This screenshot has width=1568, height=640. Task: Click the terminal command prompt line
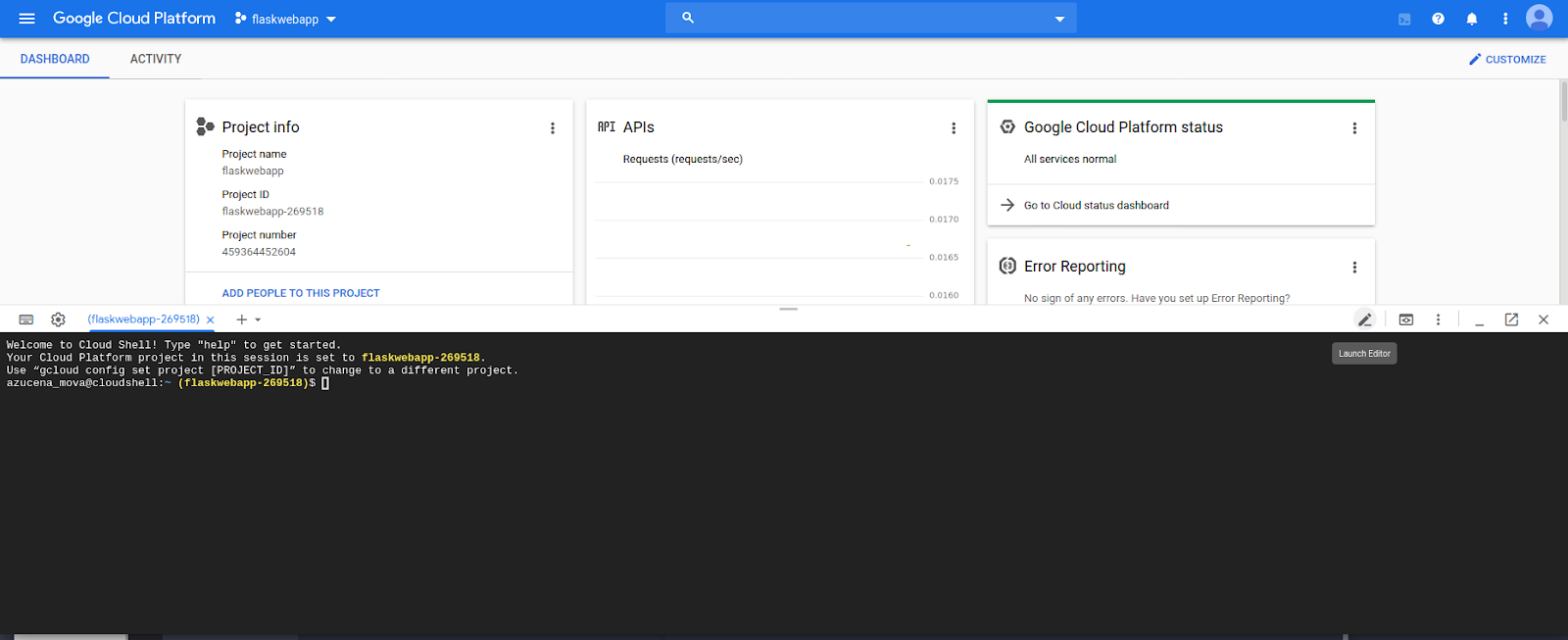(x=168, y=383)
